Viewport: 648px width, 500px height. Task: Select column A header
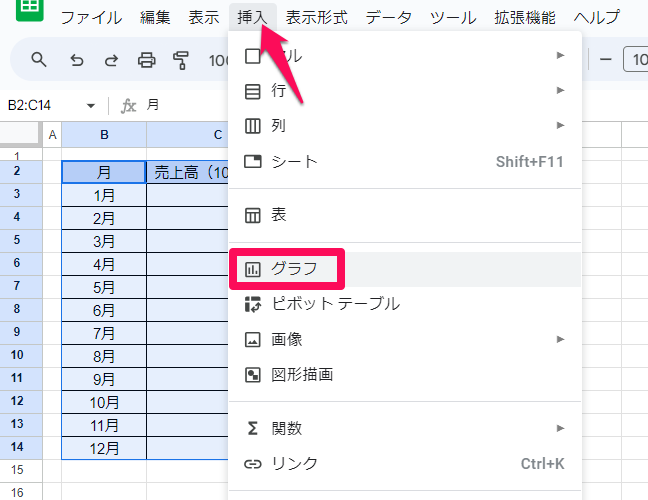pos(52,135)
